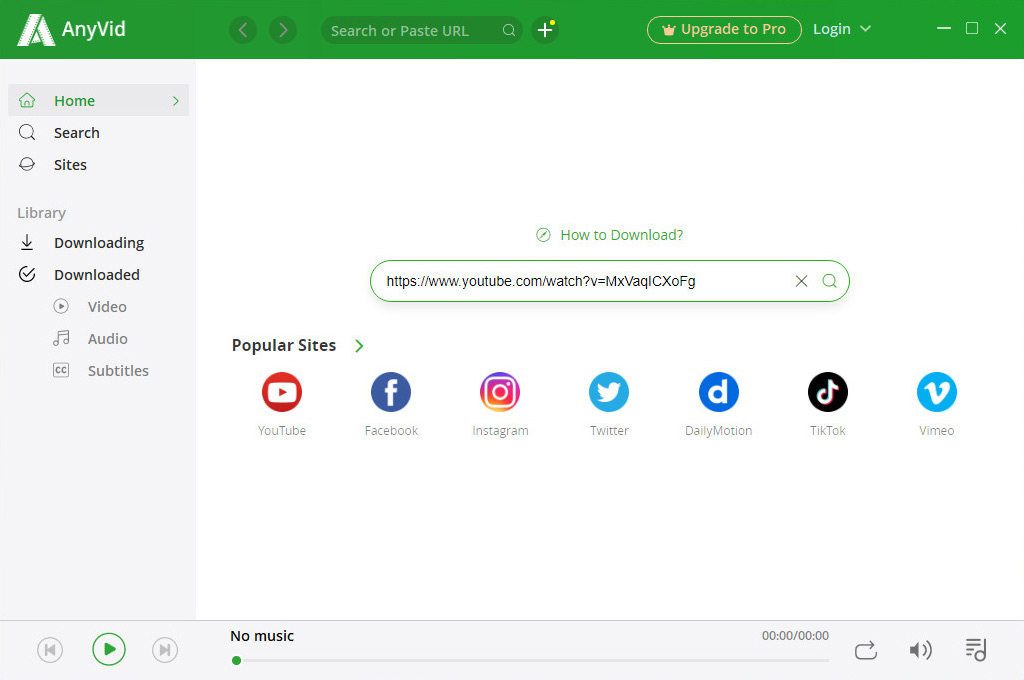Show downloaded Subtitles files
Viewport: 1024px width, 680px height.
pyautogui.click(x=99, y=370)
